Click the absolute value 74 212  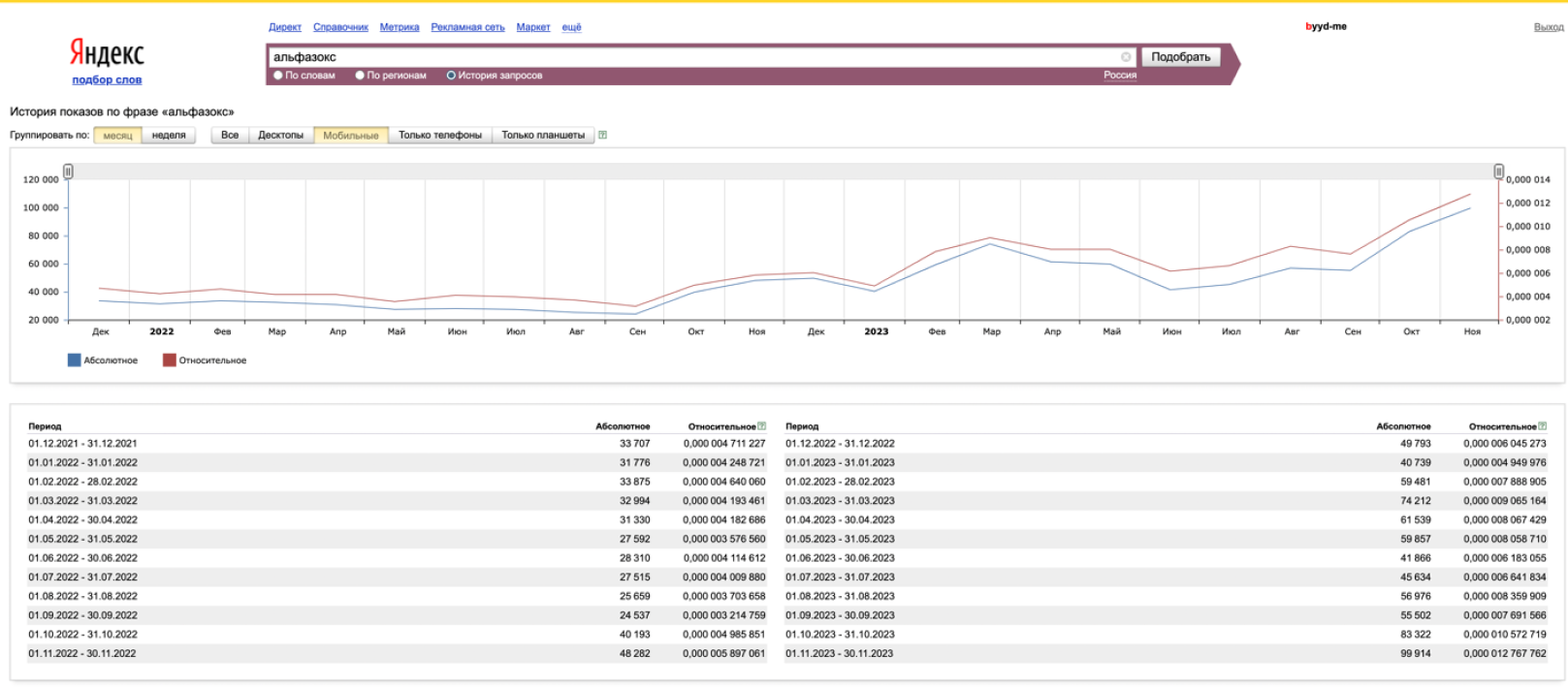click(1416, 501)
